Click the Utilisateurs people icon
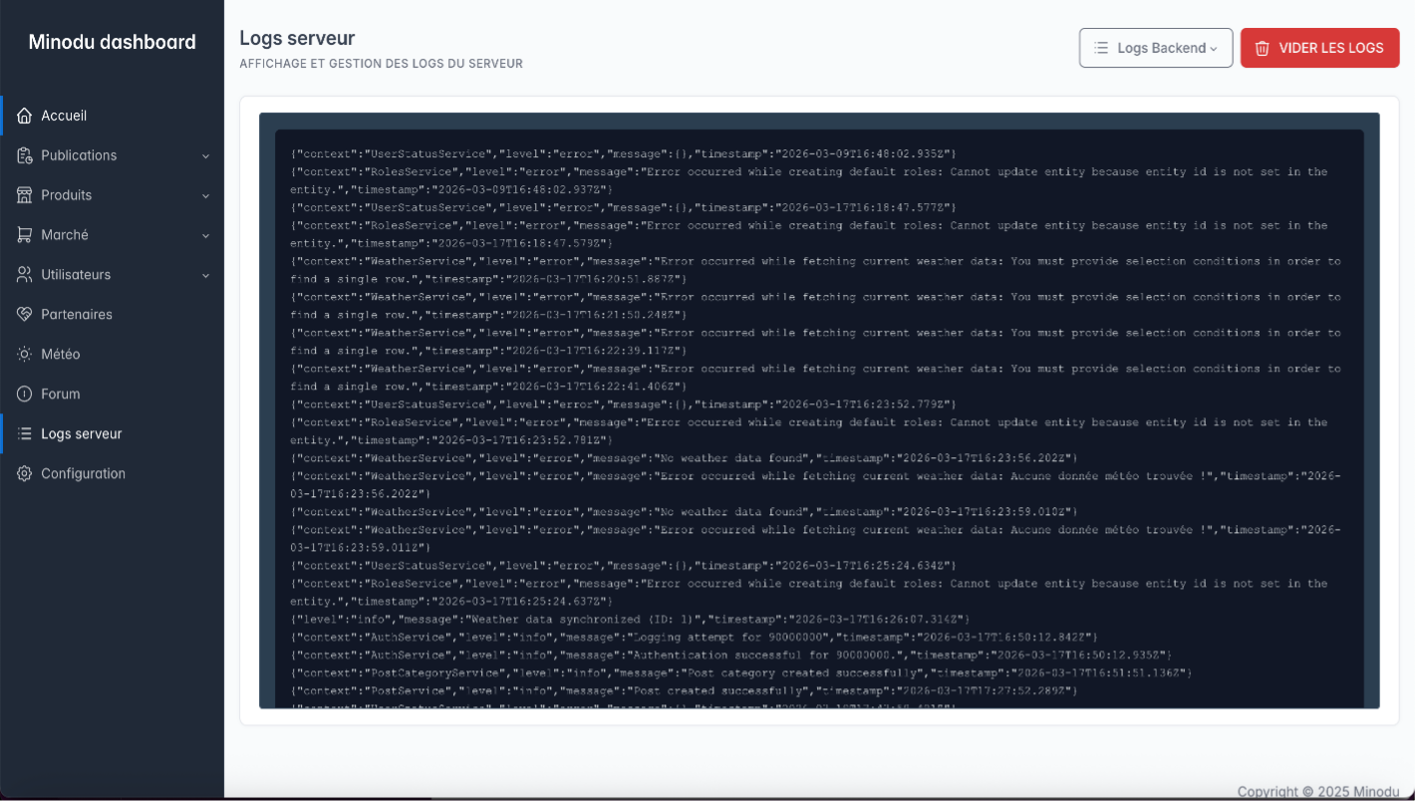 click(25, 275)
